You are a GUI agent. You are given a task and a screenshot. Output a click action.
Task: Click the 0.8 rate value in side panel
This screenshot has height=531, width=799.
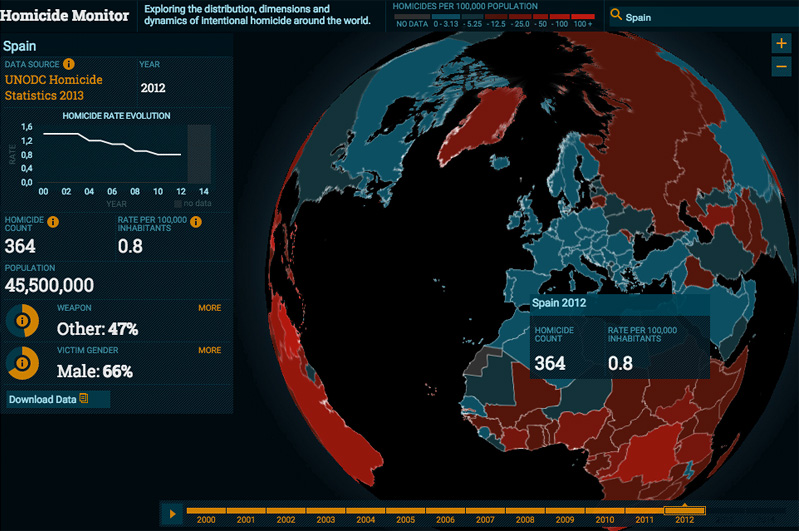coord(130,246)
